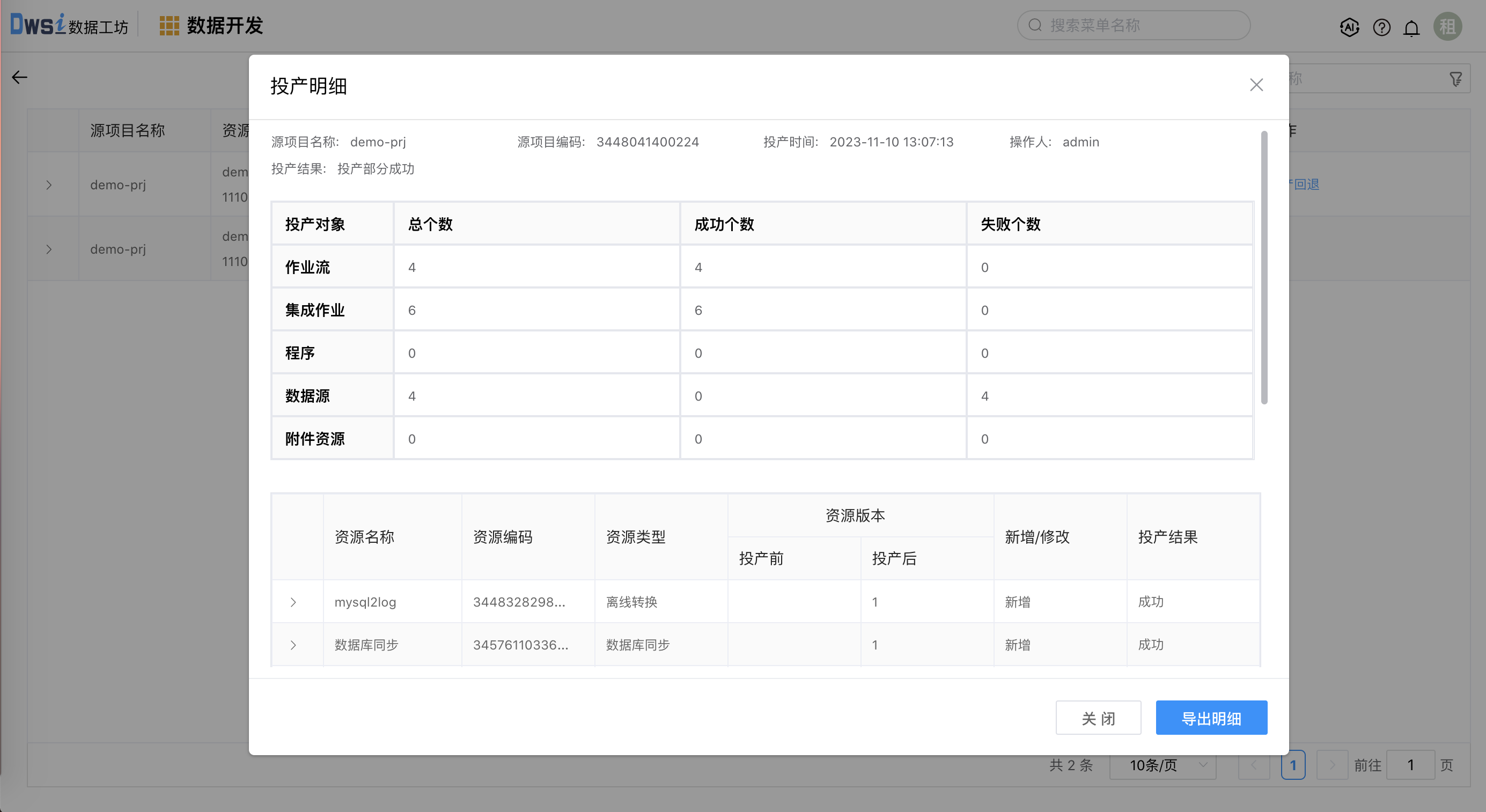Click the 关闭 button
1486x812 pixels.
click(x=1098, y=718)
